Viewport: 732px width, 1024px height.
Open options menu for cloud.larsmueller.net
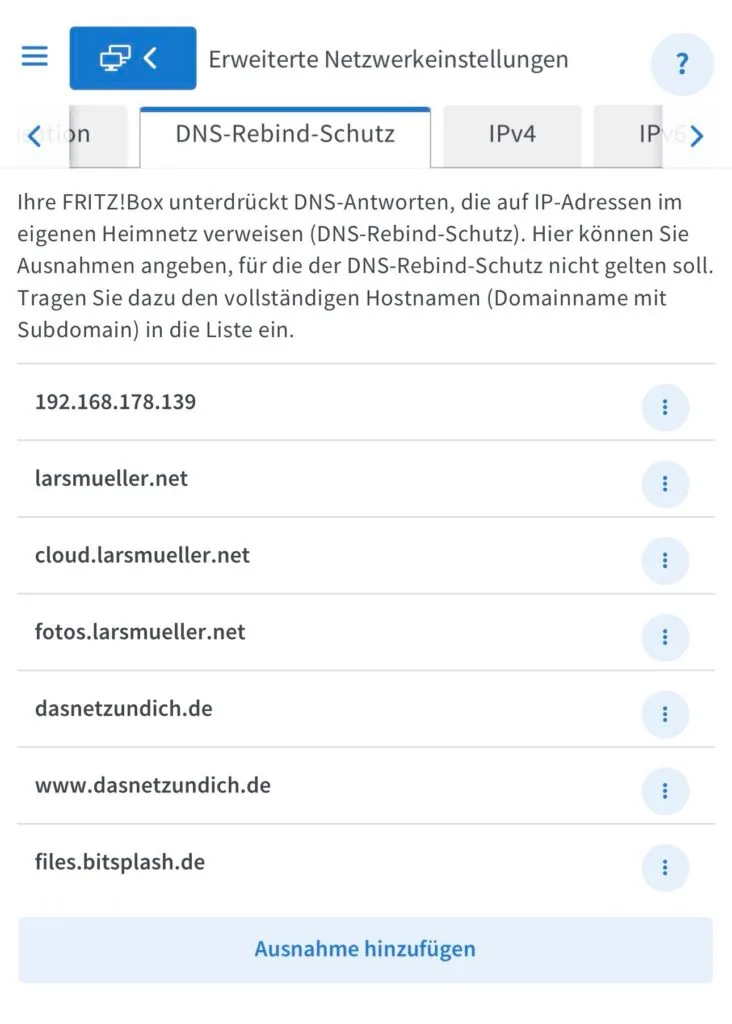665,560
